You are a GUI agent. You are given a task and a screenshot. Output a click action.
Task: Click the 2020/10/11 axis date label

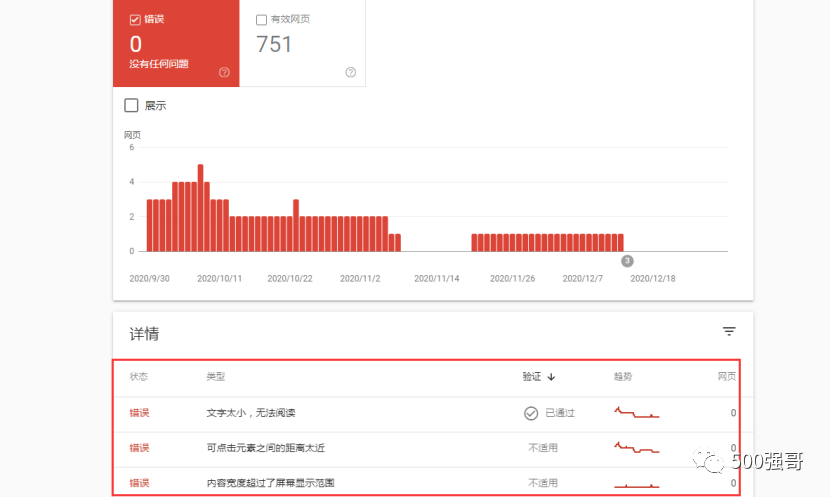tap(220, 278)
